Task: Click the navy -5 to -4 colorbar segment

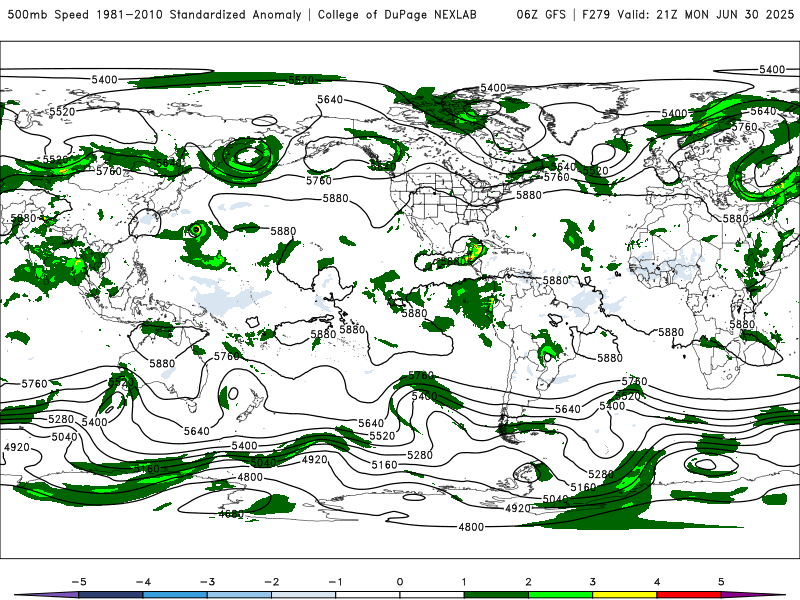Action: [111, 595]
